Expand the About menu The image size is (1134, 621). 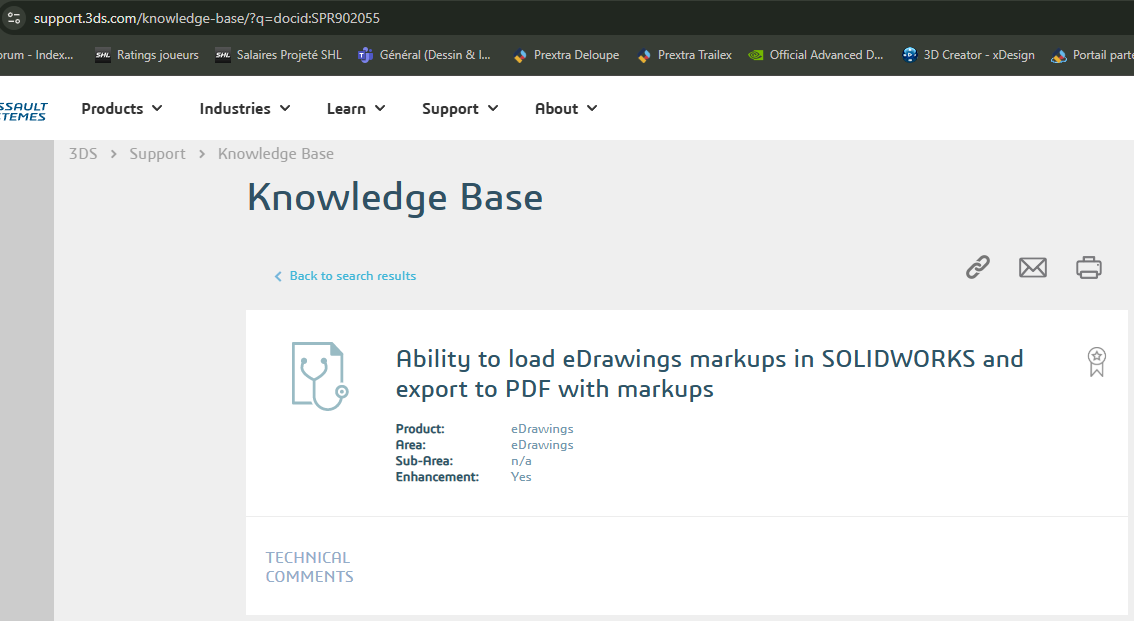pyautogui.click(x=566, y=108)
